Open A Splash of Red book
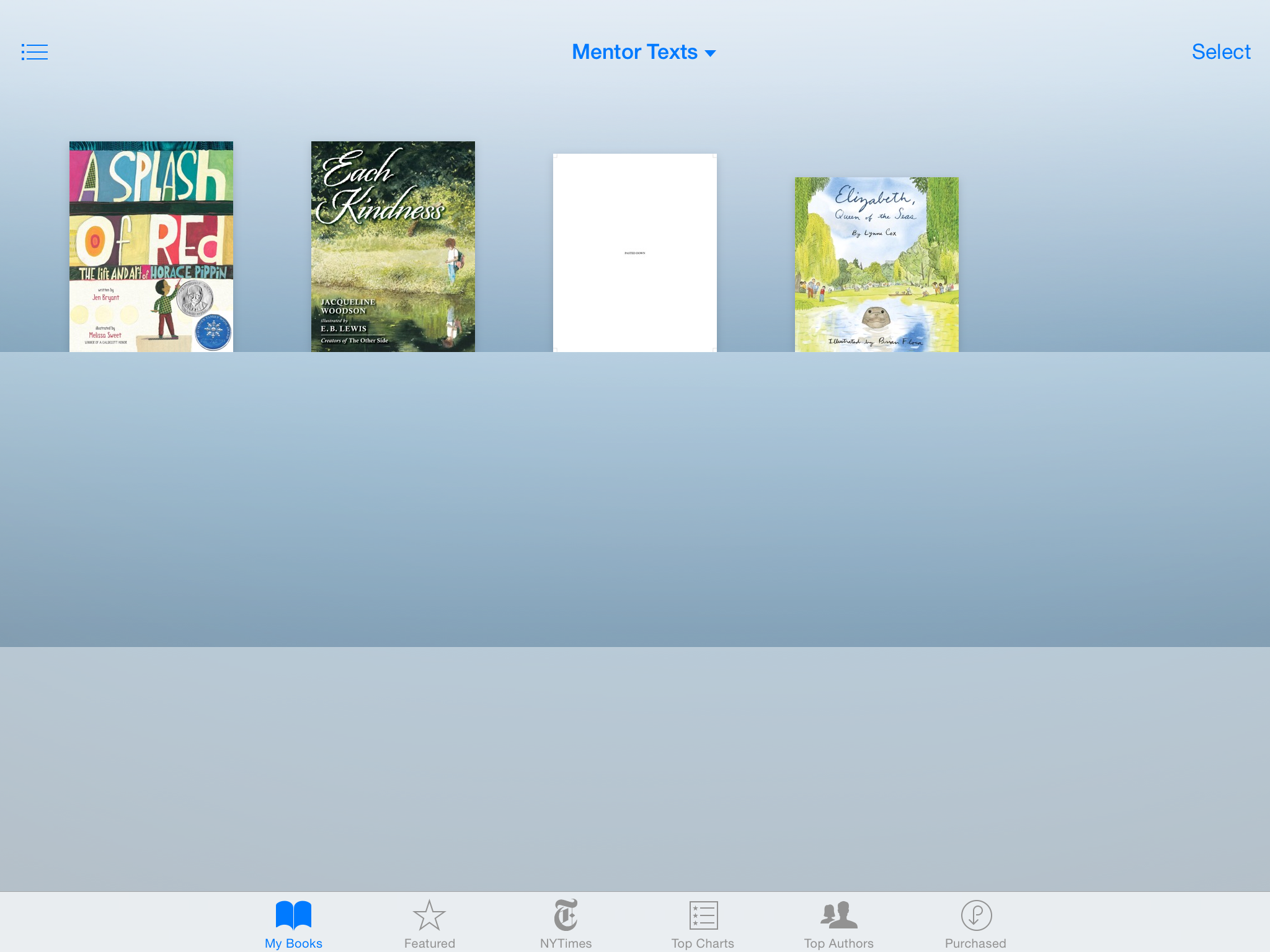The height and width of the screenshot is (952, 1270). (x=151, y=247)
